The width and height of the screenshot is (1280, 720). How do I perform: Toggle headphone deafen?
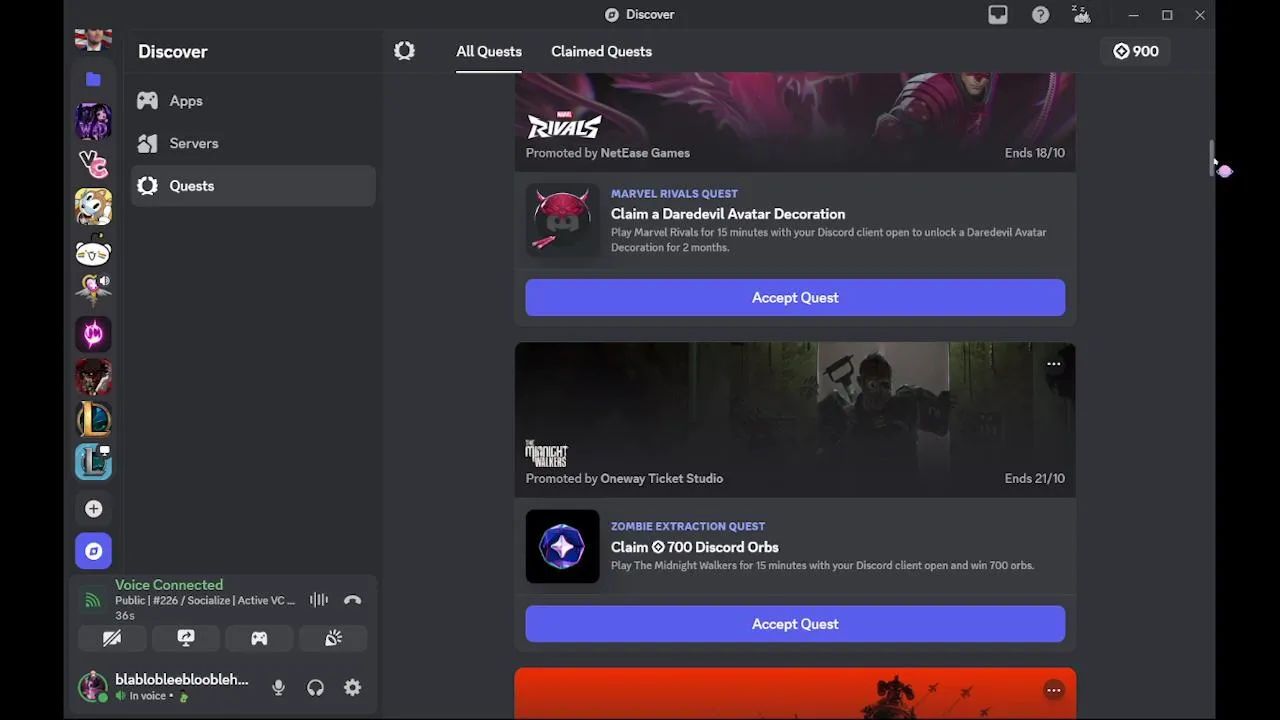(315, 688)
